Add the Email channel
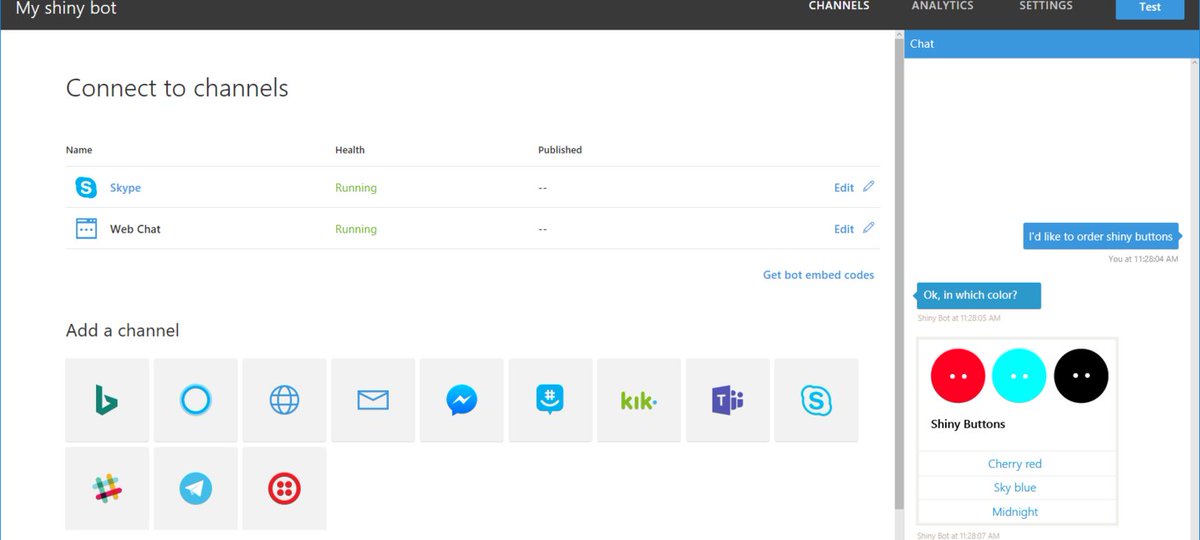The width and height of the screenshot is (1200, 540). tap(373, 400)
